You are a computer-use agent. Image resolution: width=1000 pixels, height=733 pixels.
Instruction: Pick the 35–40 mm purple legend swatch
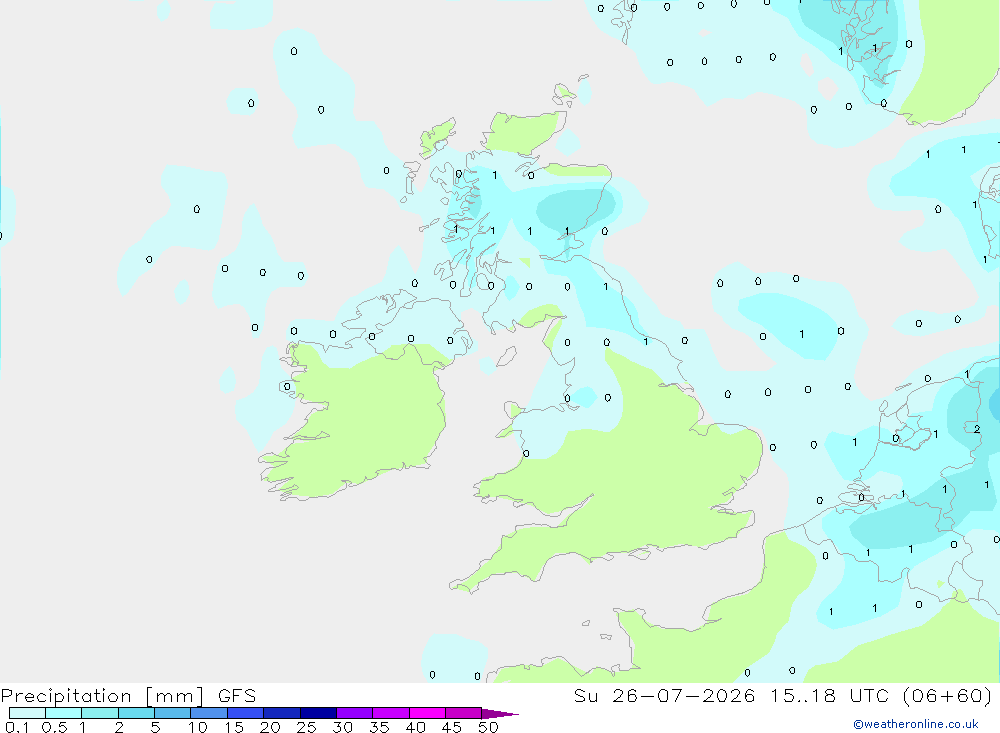click(390, 713)
